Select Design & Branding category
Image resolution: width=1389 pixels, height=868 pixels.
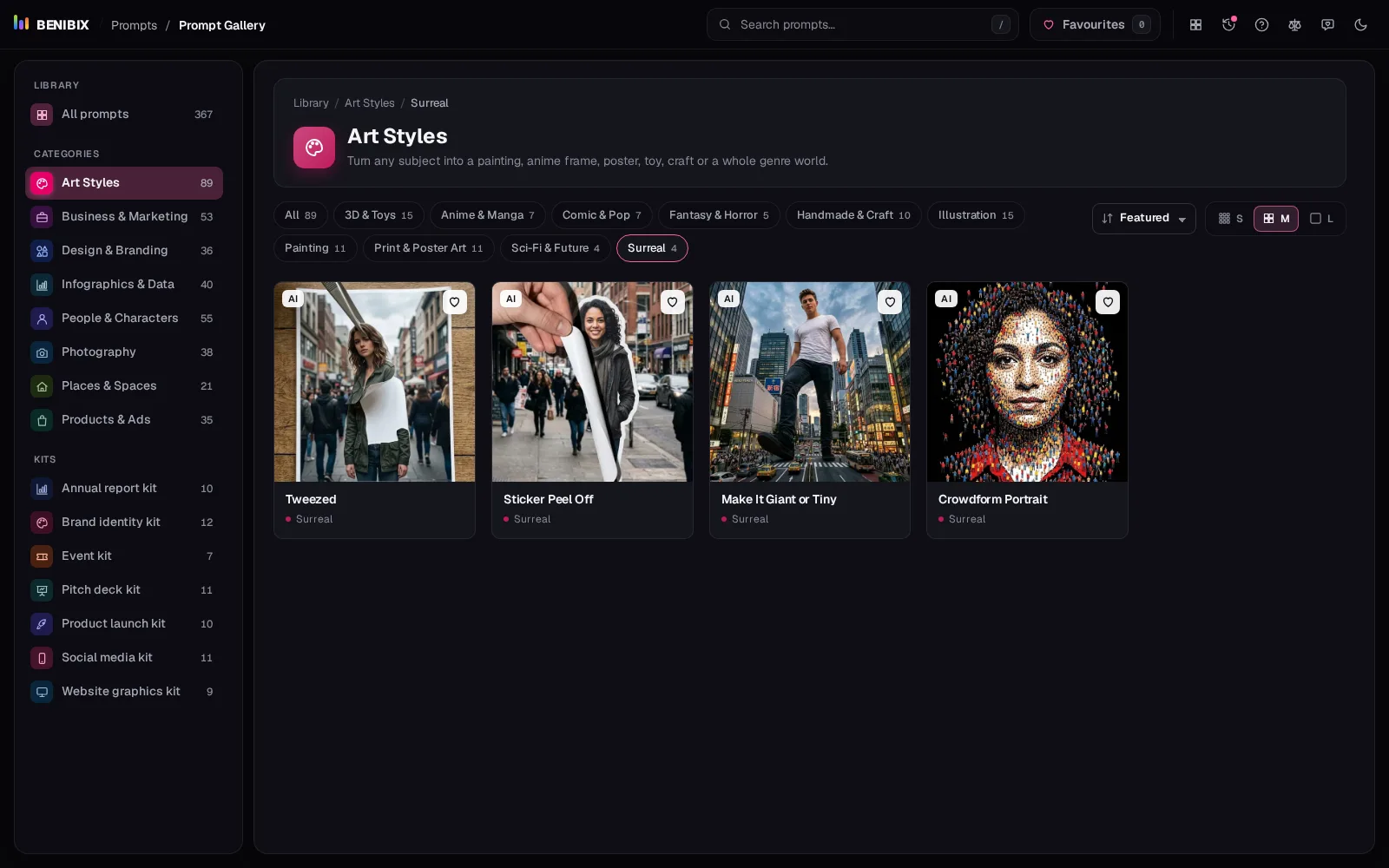click(x=124, y=251)
